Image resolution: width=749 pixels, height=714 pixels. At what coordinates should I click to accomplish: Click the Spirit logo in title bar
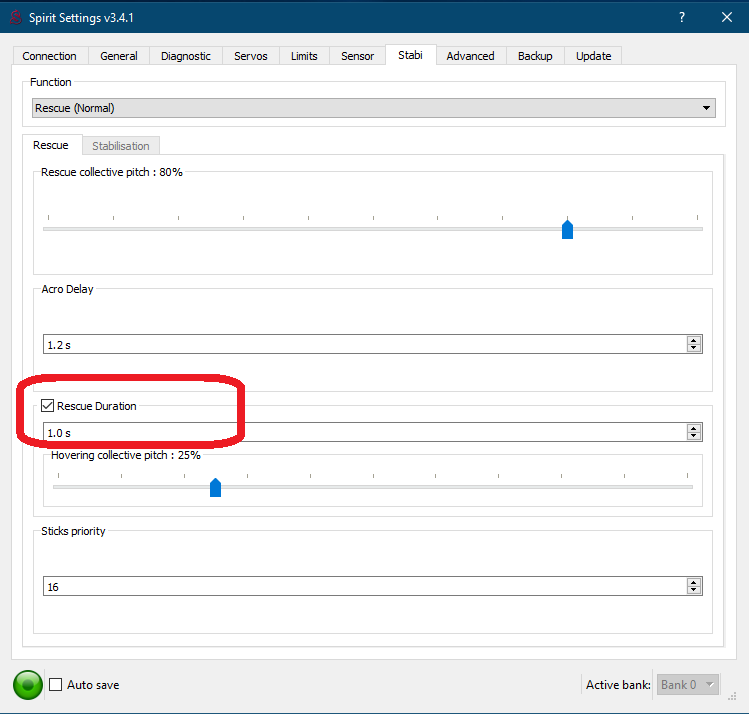click(x=16, y=18)
